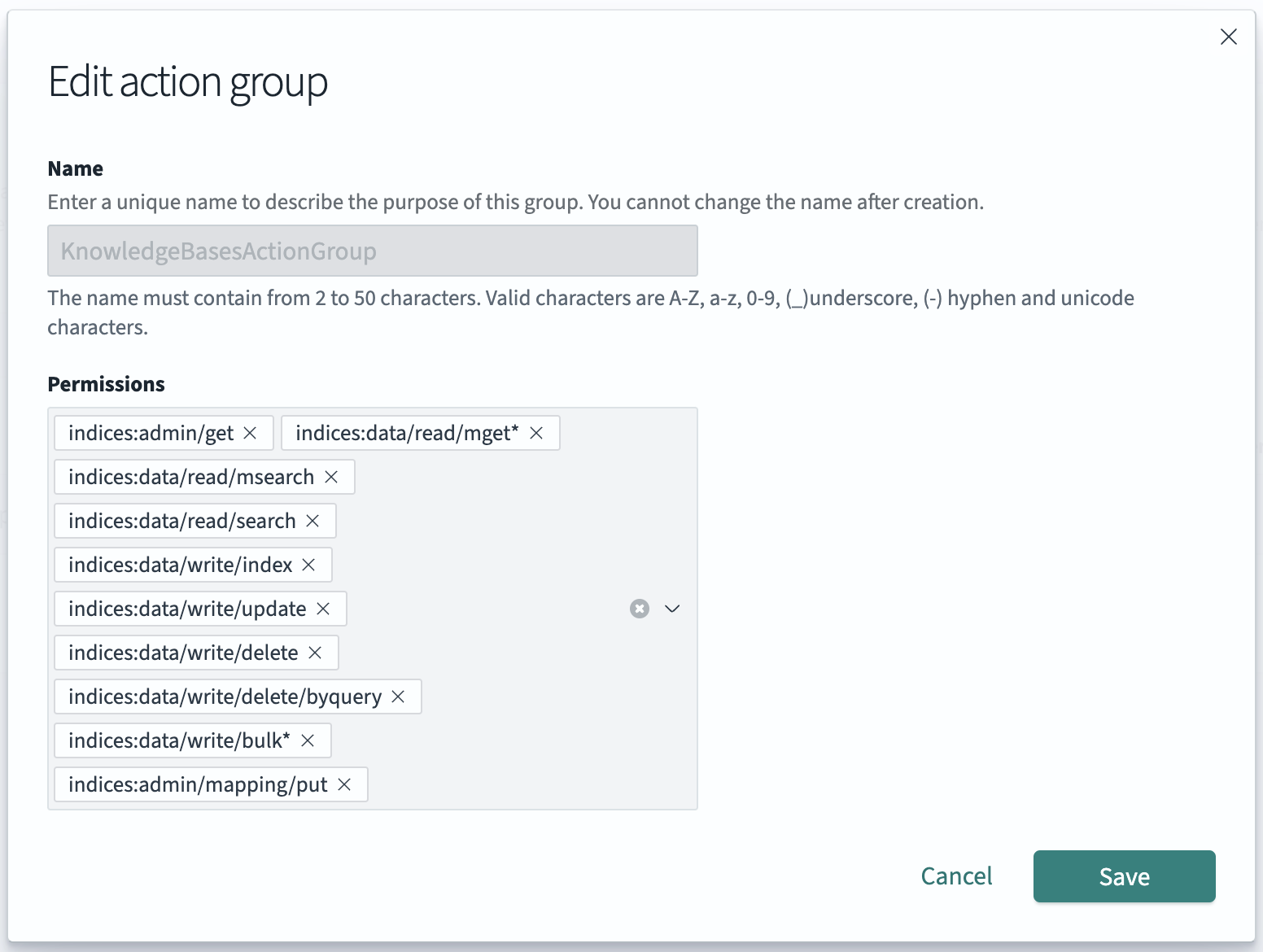Remove the indices:data/read/msearch permission
This screenshot has height=952, width=1263.
(x=331, y=477)
